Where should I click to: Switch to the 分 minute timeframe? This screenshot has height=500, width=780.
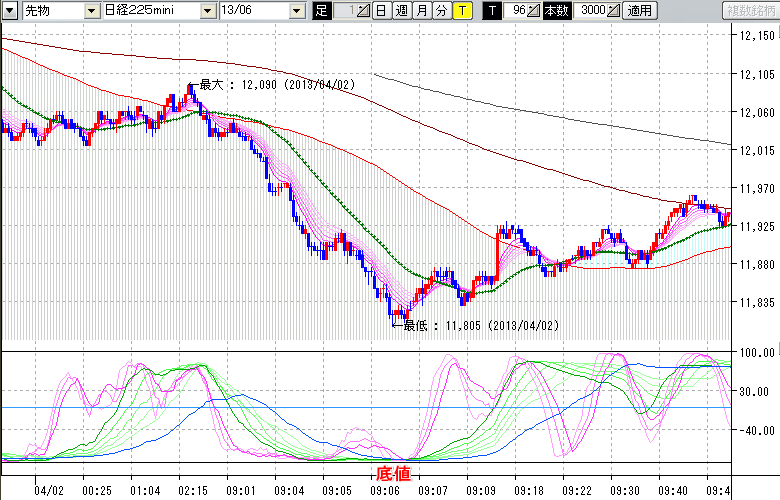(x=442, y=11)
